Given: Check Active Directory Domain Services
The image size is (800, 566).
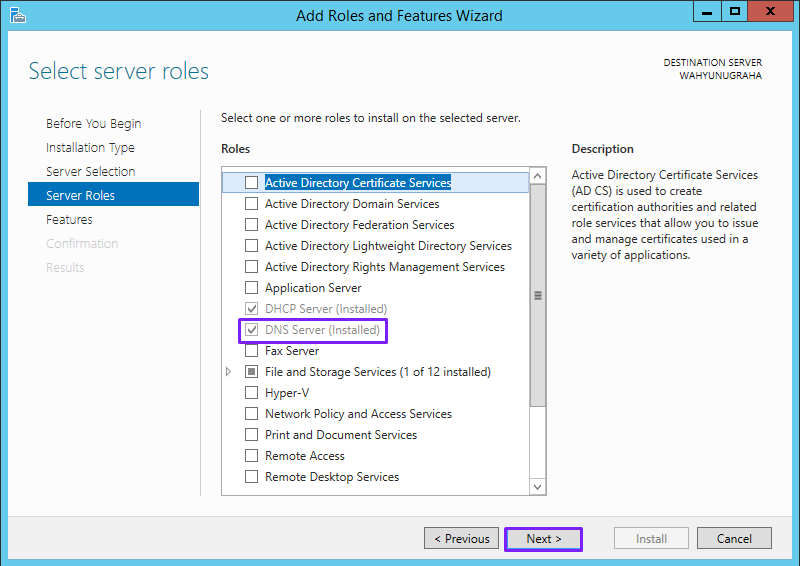Looking at the screenshot, I should point(252,204).
